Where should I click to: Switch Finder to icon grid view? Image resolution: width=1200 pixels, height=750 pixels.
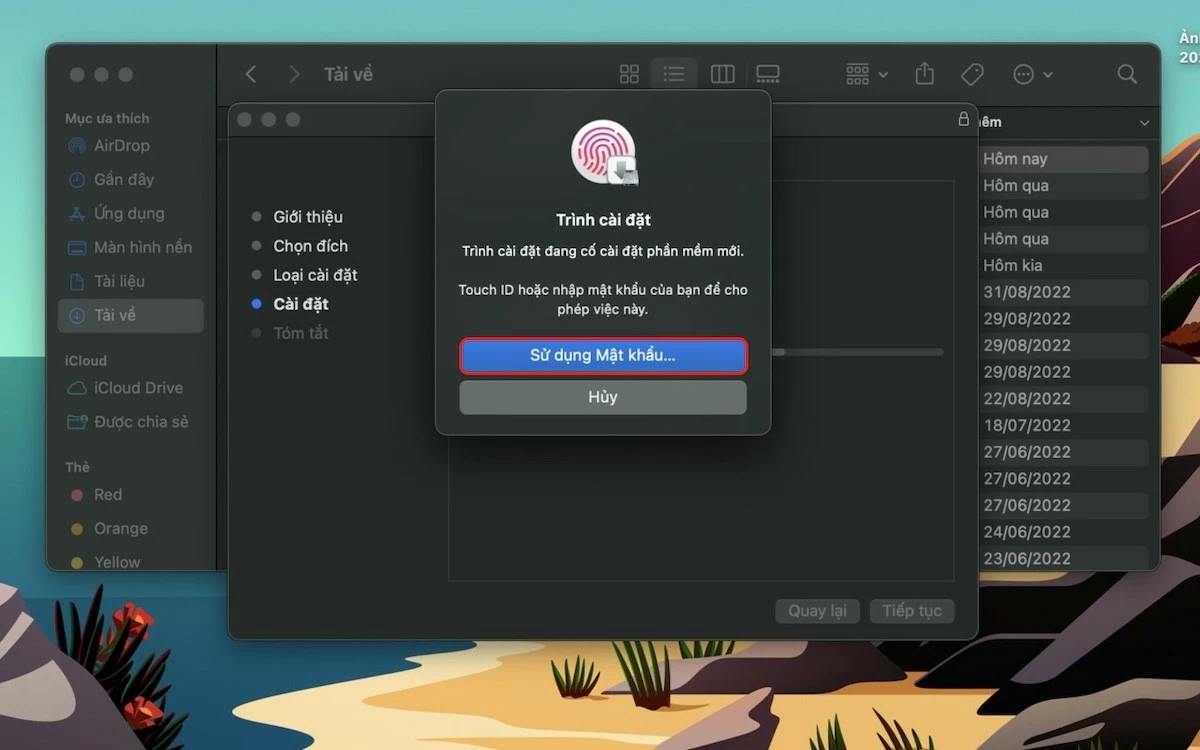tap(629, 74)
